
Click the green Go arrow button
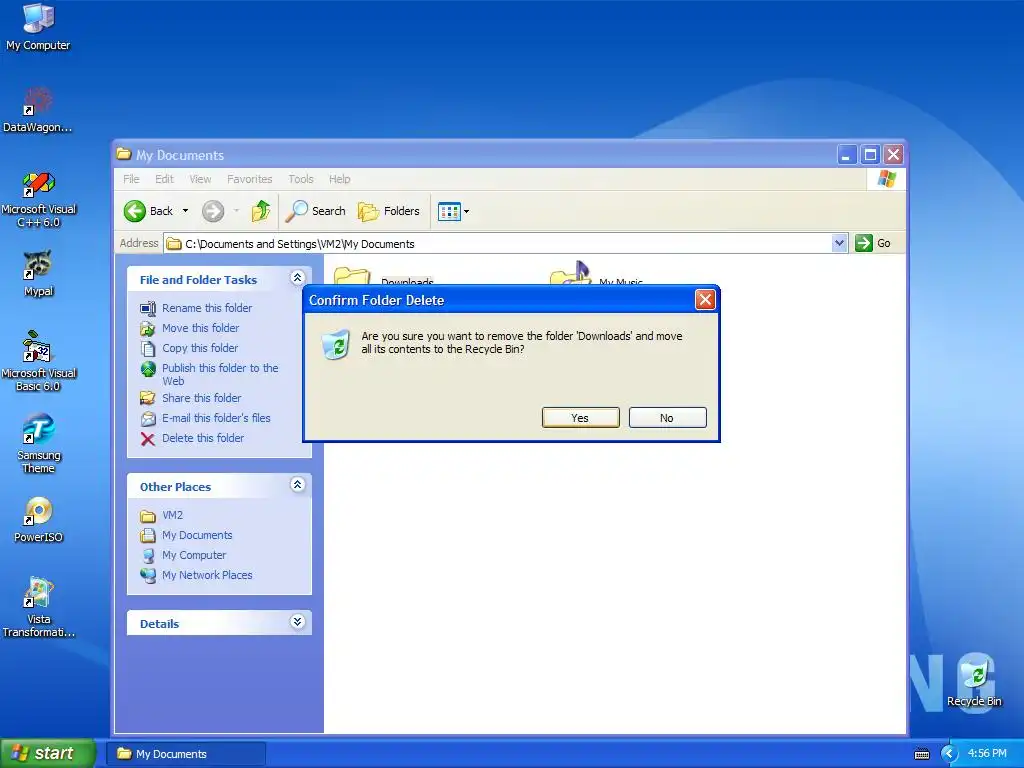864,243
